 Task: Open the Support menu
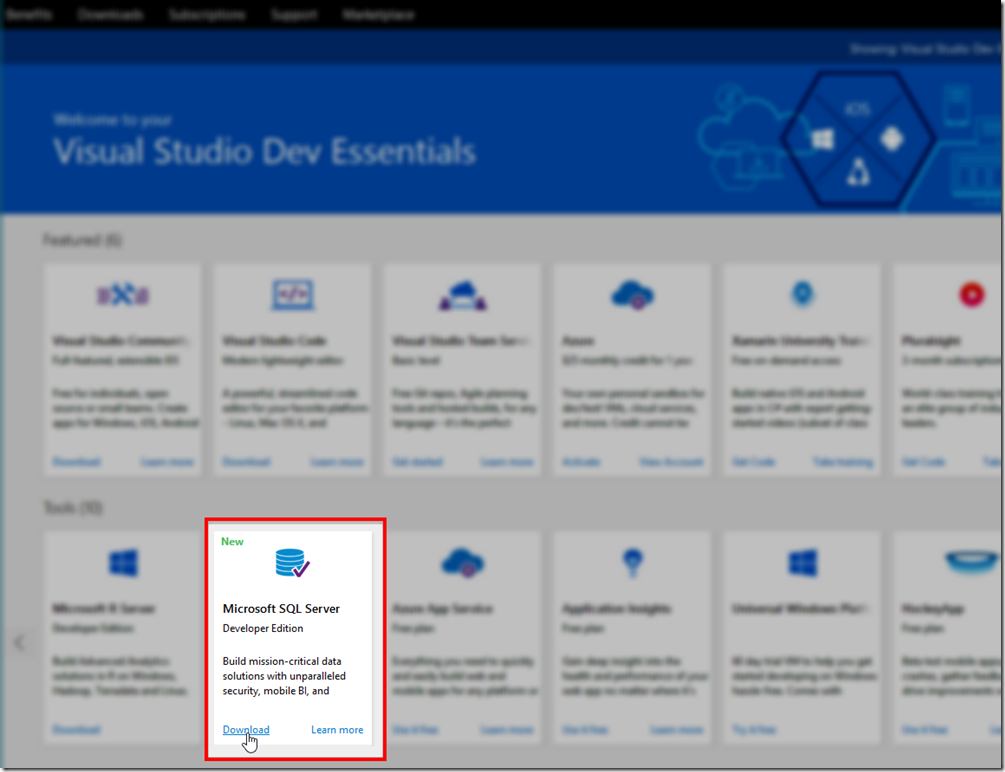point(294,14)
